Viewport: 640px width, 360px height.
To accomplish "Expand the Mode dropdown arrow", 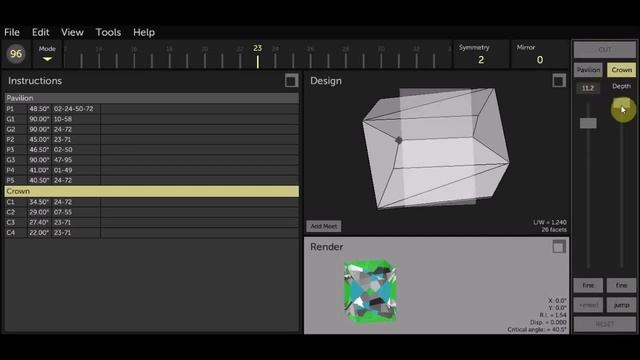I will coord(47,59).
